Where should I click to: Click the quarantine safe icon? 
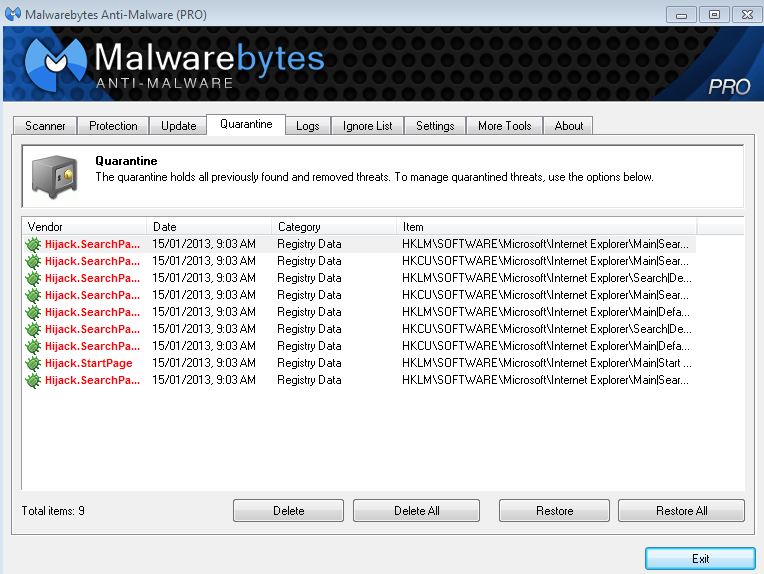point(55,176)
